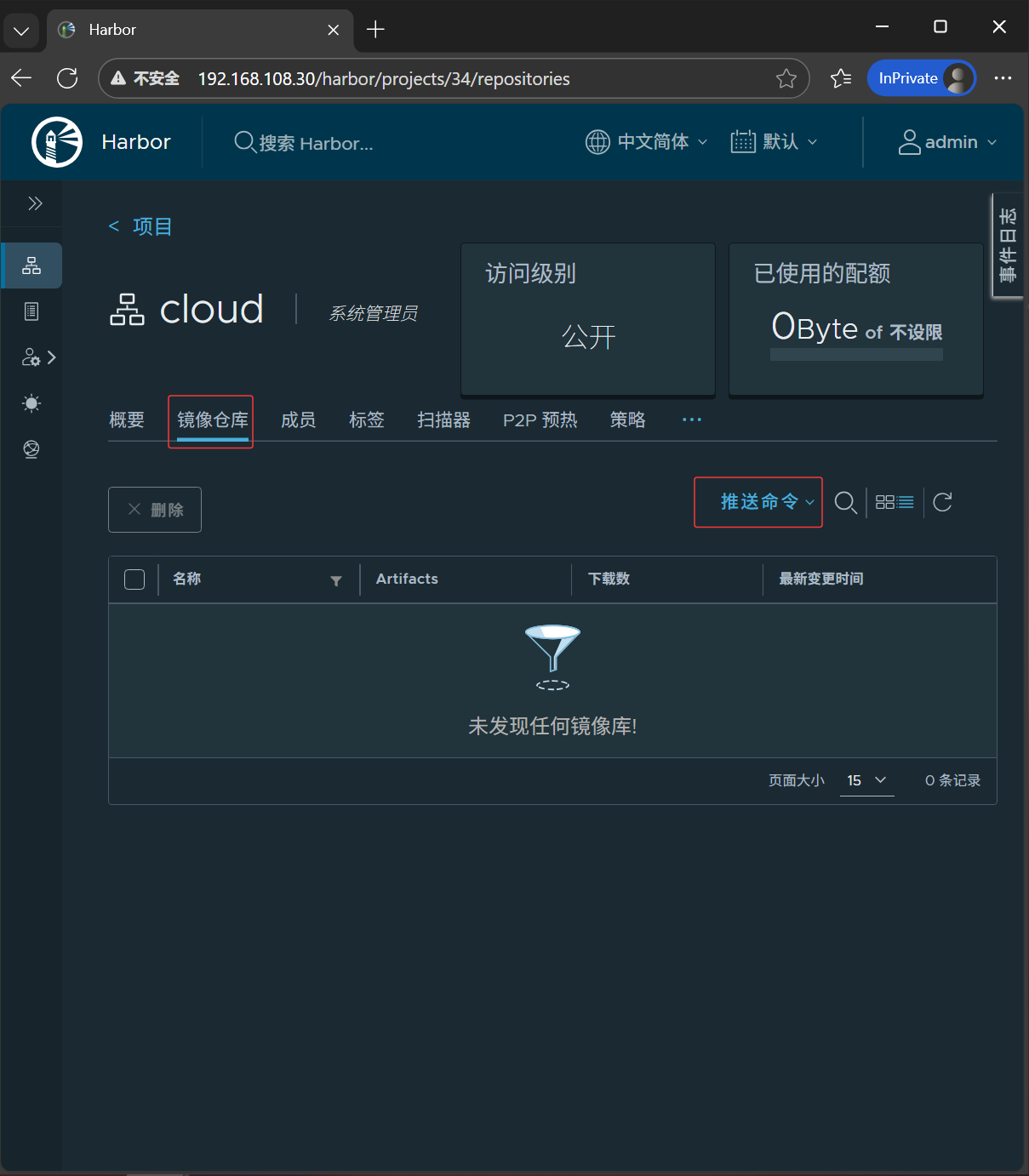This screenshot has height=1176, width=1029.
Task: Switch to the 成员 tab
Action: (298, 420)
